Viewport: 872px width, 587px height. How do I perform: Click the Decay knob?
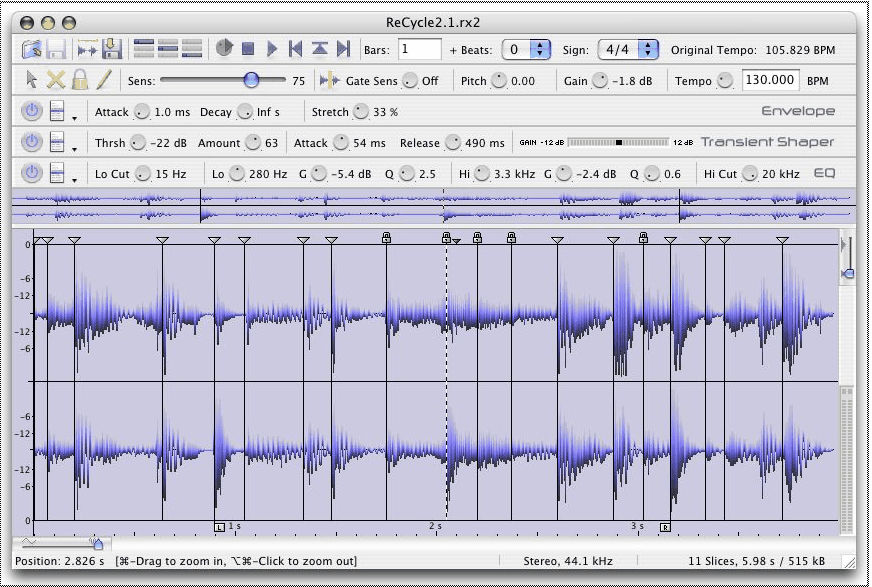pos(245,112)
